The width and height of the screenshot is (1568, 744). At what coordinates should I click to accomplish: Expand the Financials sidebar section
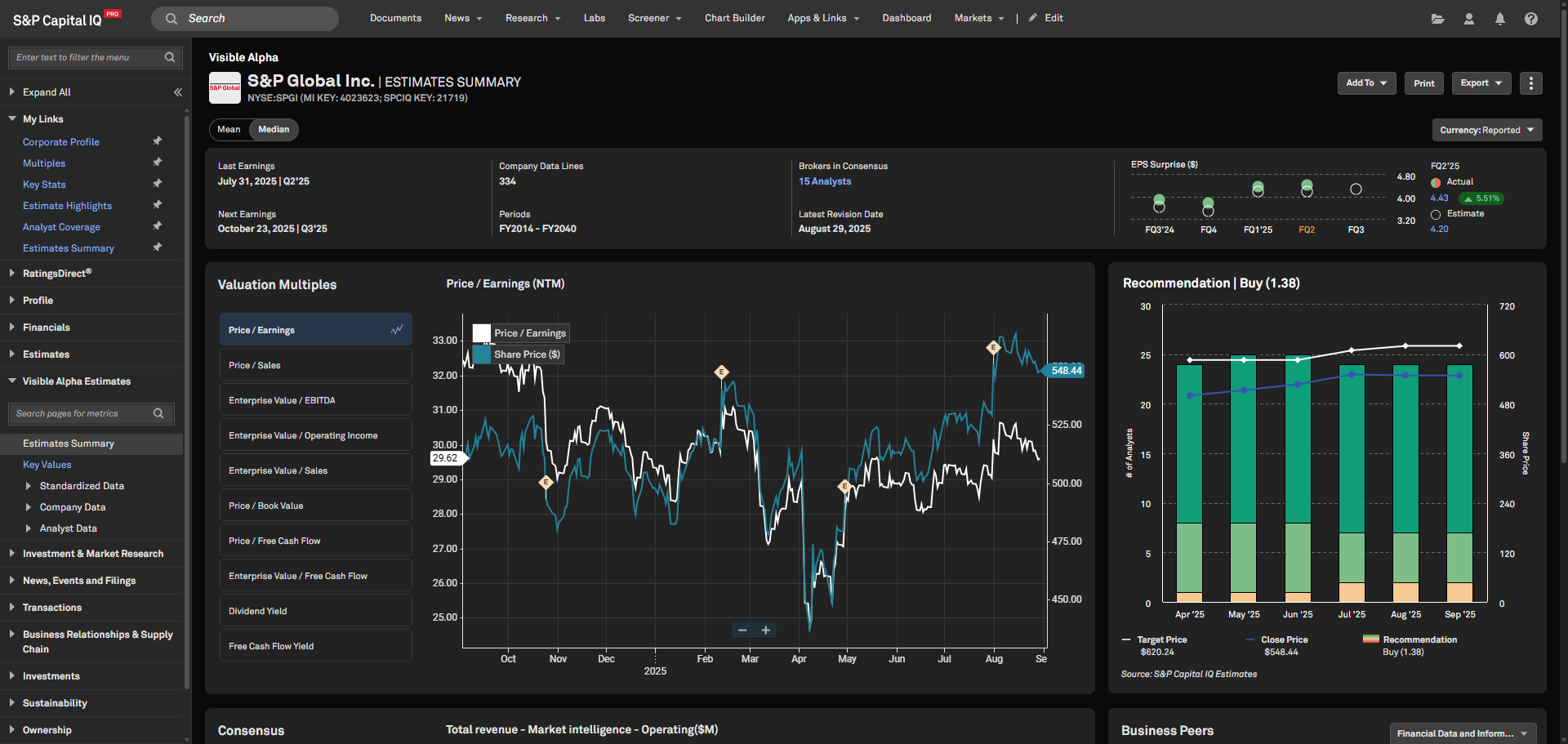pyautogui.click(x=47, y=327)
